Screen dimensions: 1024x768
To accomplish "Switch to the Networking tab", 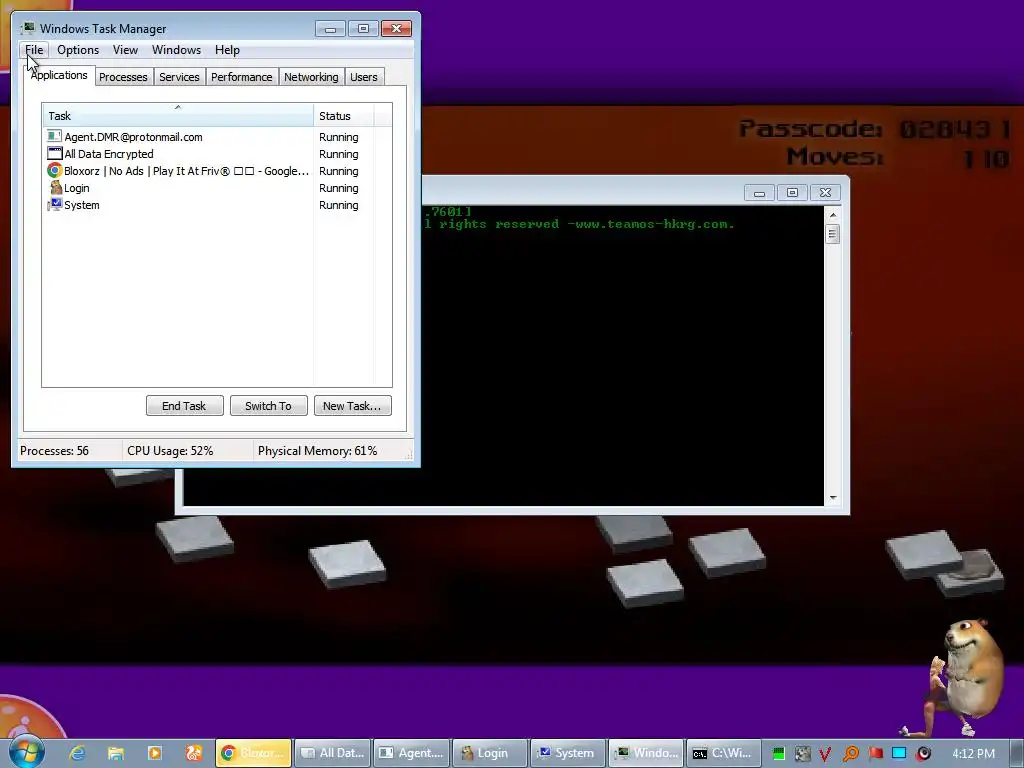I will pyautogui.click(x=311, y=77).
